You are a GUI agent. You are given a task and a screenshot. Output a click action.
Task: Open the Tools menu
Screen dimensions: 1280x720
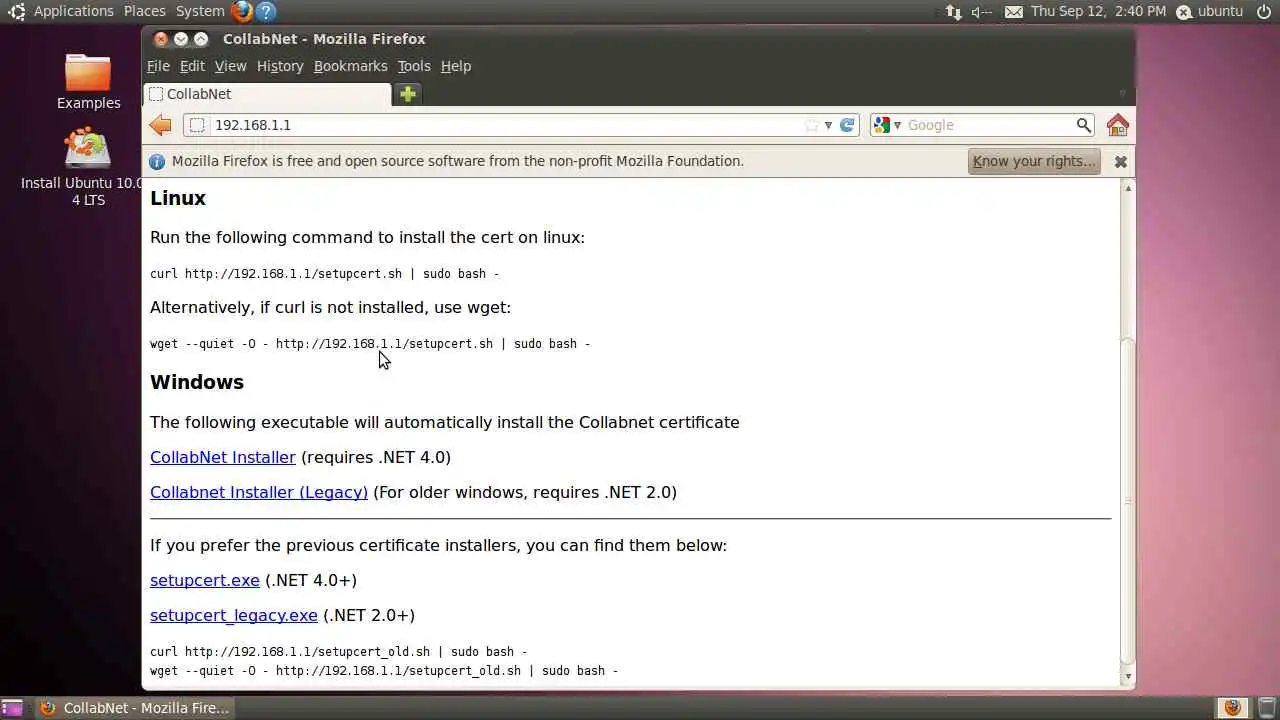tap(414, 66)
